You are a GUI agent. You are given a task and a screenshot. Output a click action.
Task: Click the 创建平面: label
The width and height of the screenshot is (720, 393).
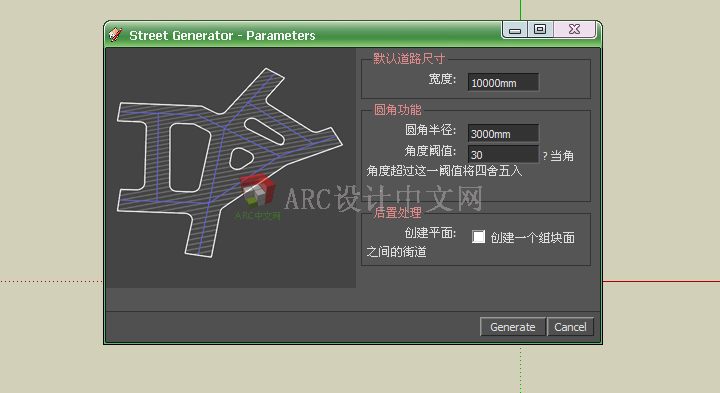click(430, 233)
